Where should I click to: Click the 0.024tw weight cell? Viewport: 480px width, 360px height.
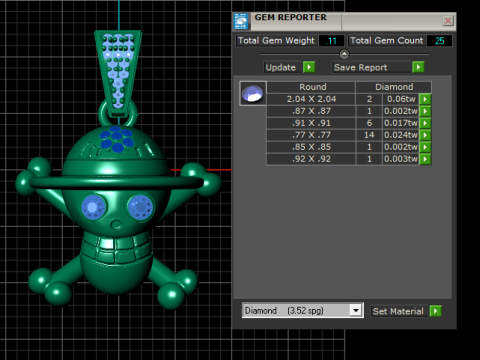pyautogui.click(x=401, y=135)
